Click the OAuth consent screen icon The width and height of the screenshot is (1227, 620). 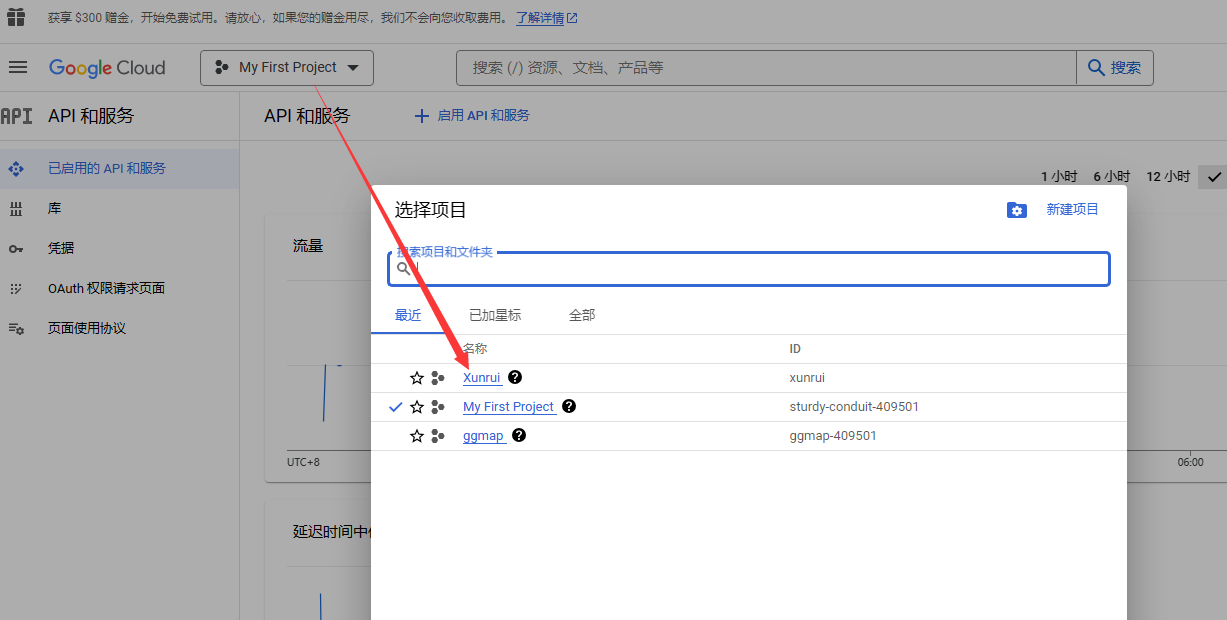[16, 288]
